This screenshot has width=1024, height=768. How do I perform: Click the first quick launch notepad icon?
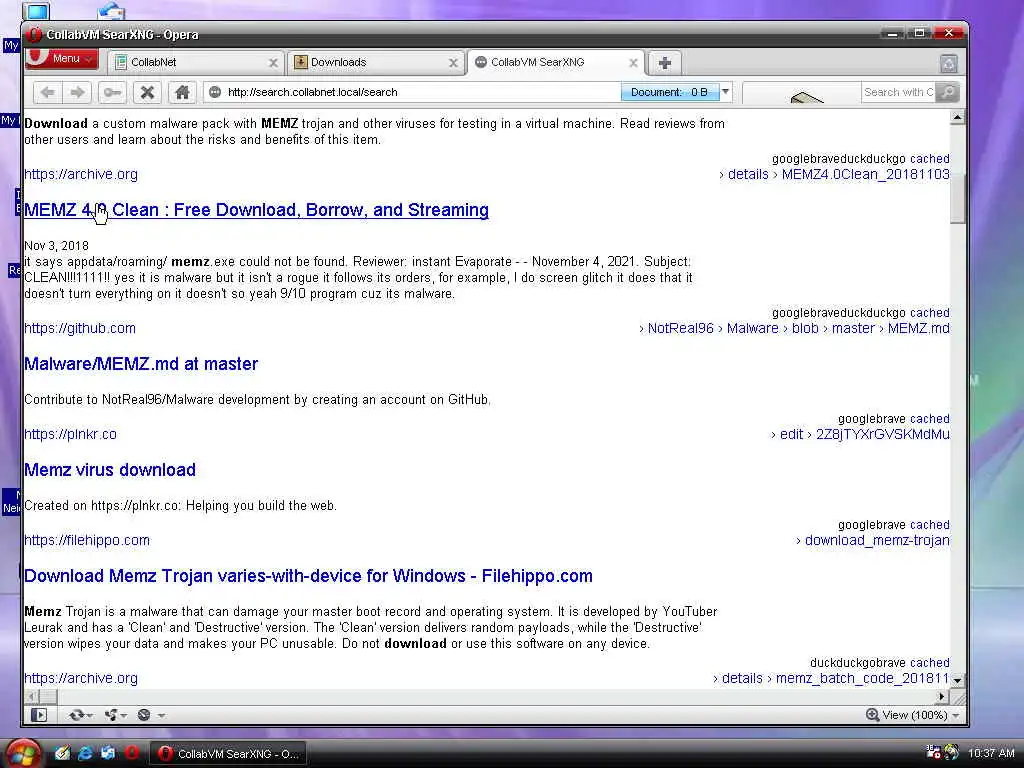pyautogui.click(x=62, y=753)
